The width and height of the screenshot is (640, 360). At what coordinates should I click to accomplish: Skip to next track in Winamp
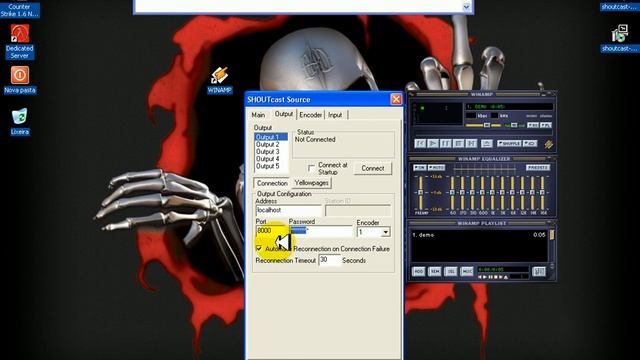point(471,143)
